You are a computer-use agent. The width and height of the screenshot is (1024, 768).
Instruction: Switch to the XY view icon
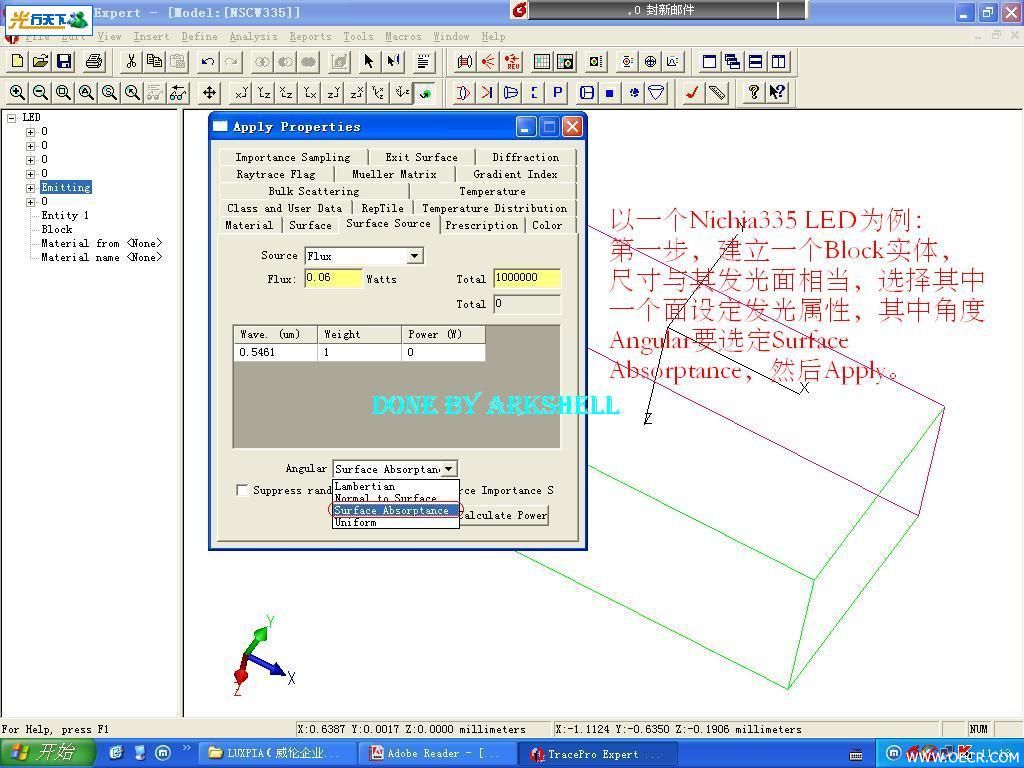click(242, 93)
